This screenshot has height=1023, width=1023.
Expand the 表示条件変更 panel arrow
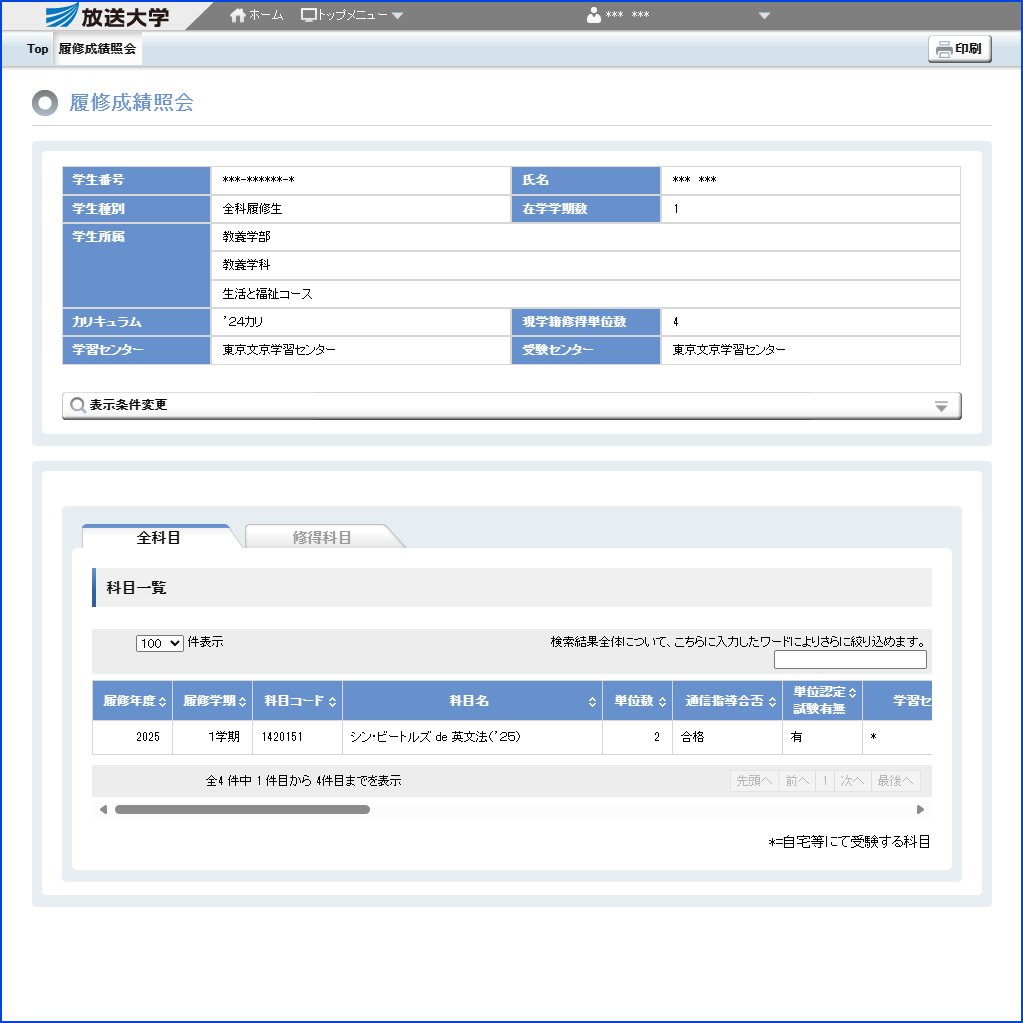pyautogui.click(x=941, y=406)
